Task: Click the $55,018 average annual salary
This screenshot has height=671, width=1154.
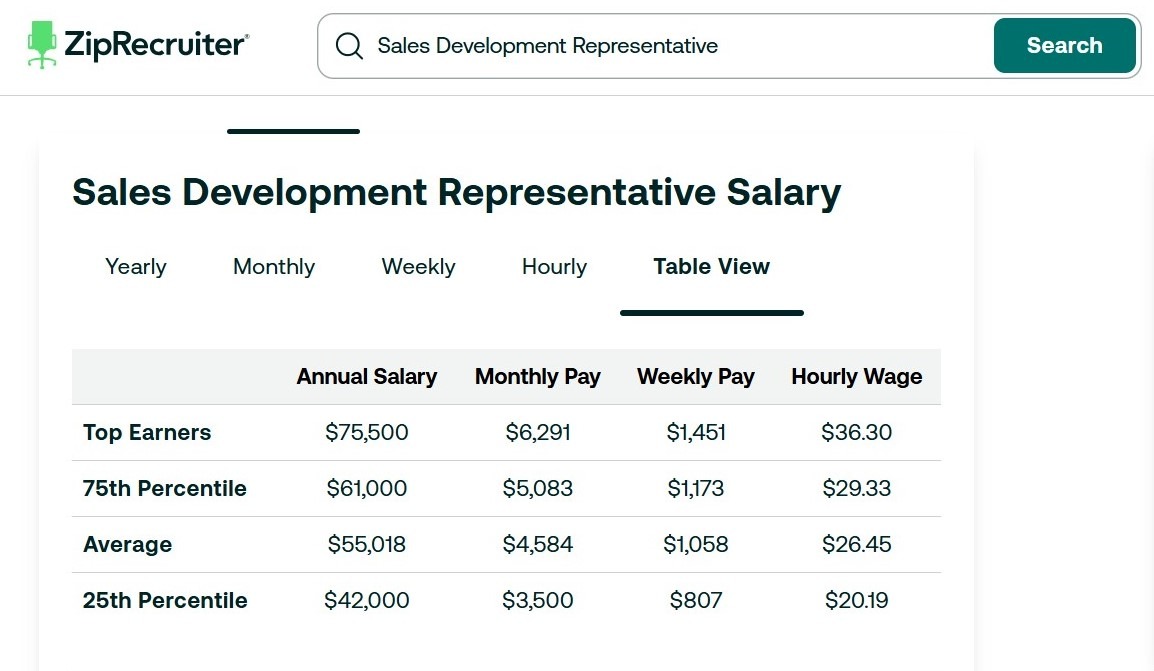Action: [367, 545]
